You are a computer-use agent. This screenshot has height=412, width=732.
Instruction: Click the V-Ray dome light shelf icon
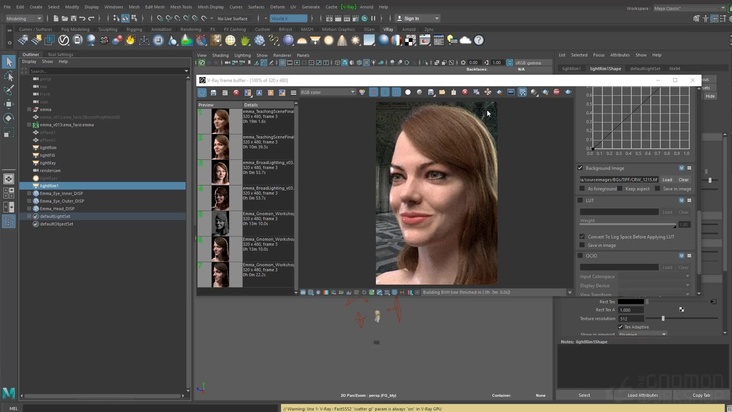302,41
